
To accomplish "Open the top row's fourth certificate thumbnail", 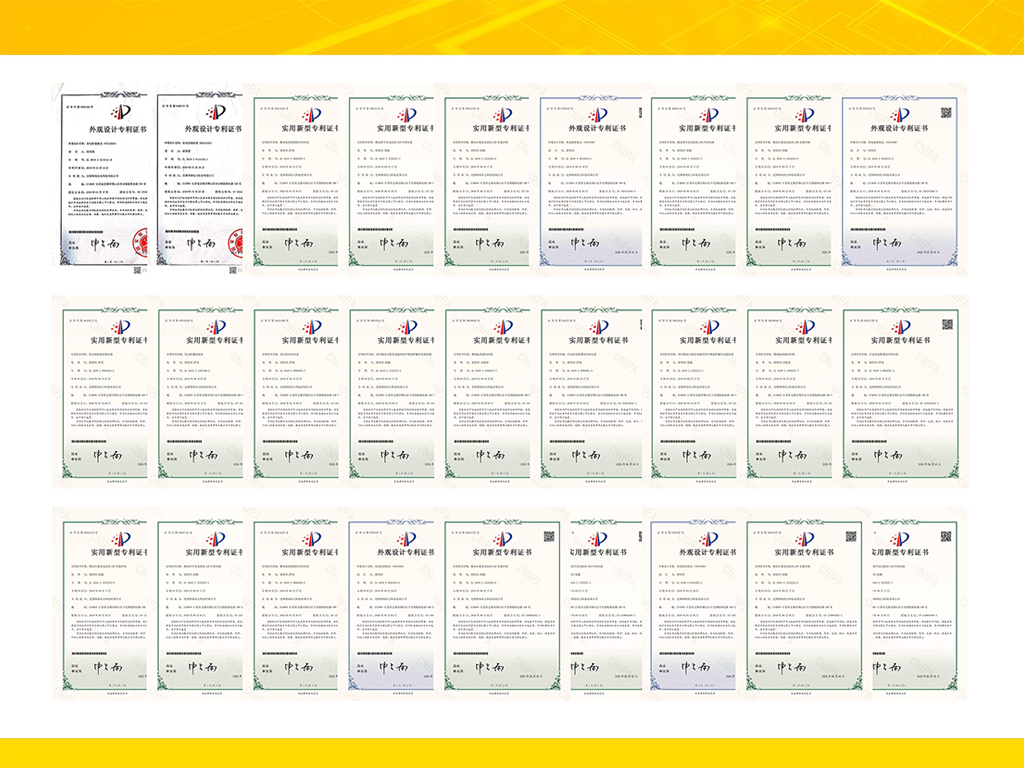I will pos(391,182).
